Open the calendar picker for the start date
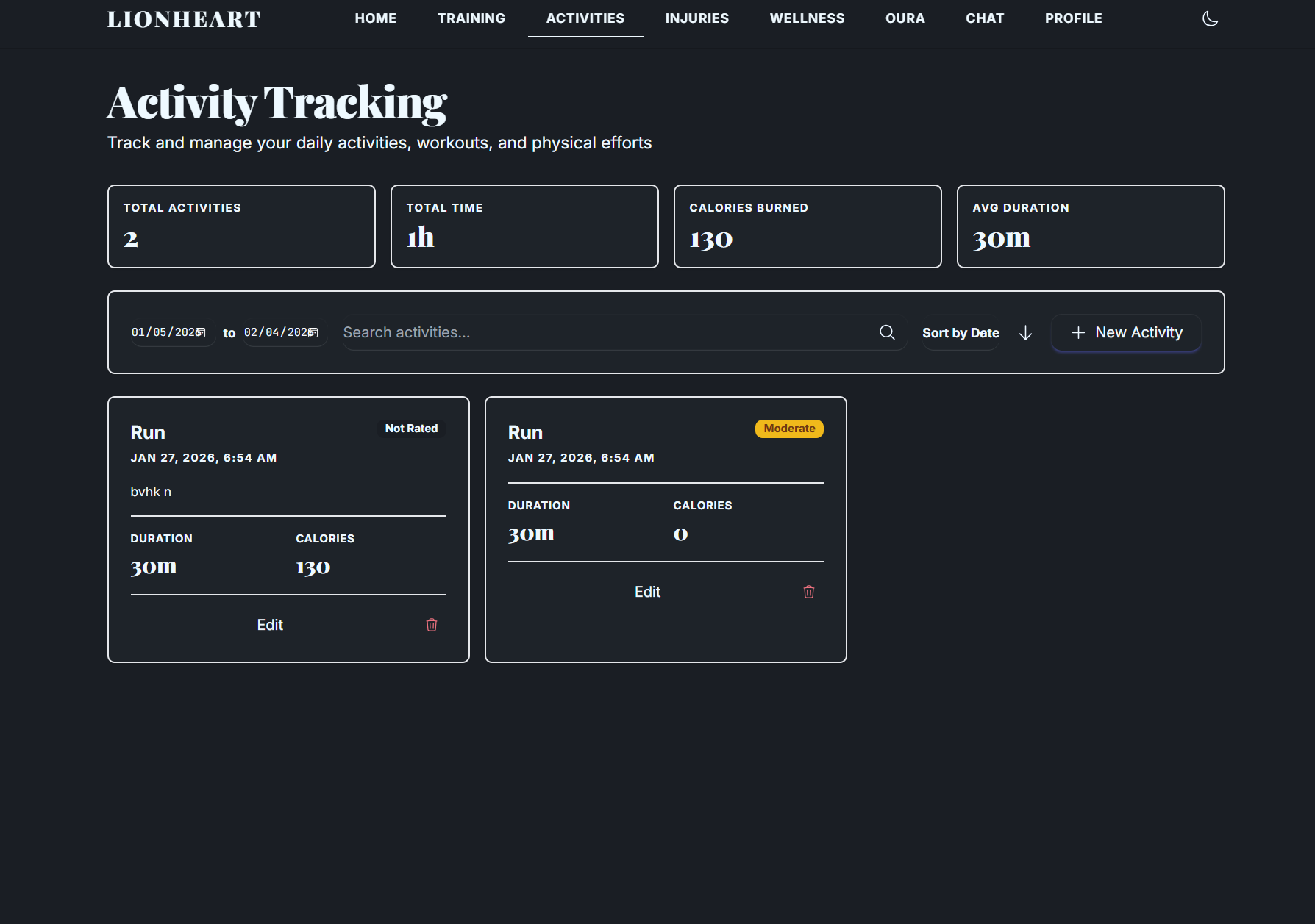The image size is (1315, 924). 201,332
